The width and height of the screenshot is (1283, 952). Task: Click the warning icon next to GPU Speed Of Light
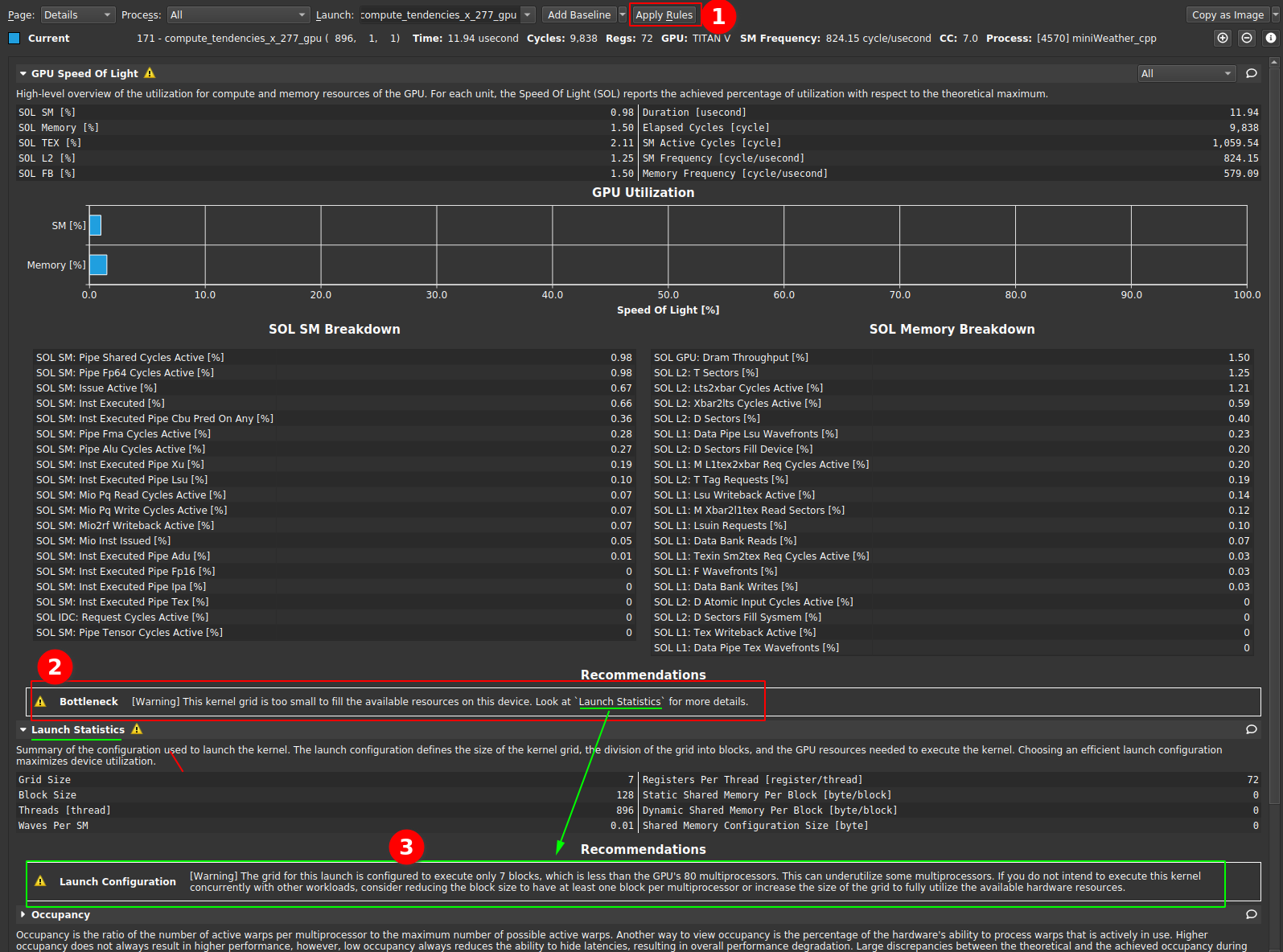(x=150, y=73)
